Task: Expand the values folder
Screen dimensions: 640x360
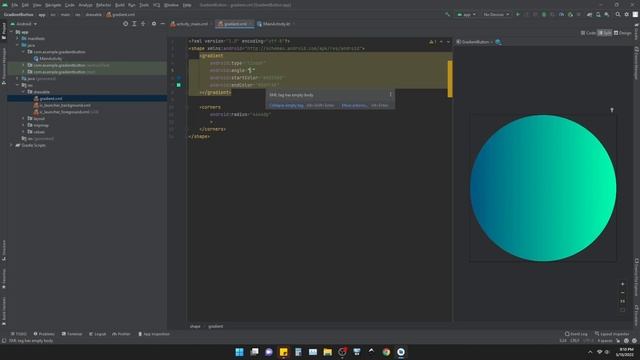Action: tap(24, 132)
